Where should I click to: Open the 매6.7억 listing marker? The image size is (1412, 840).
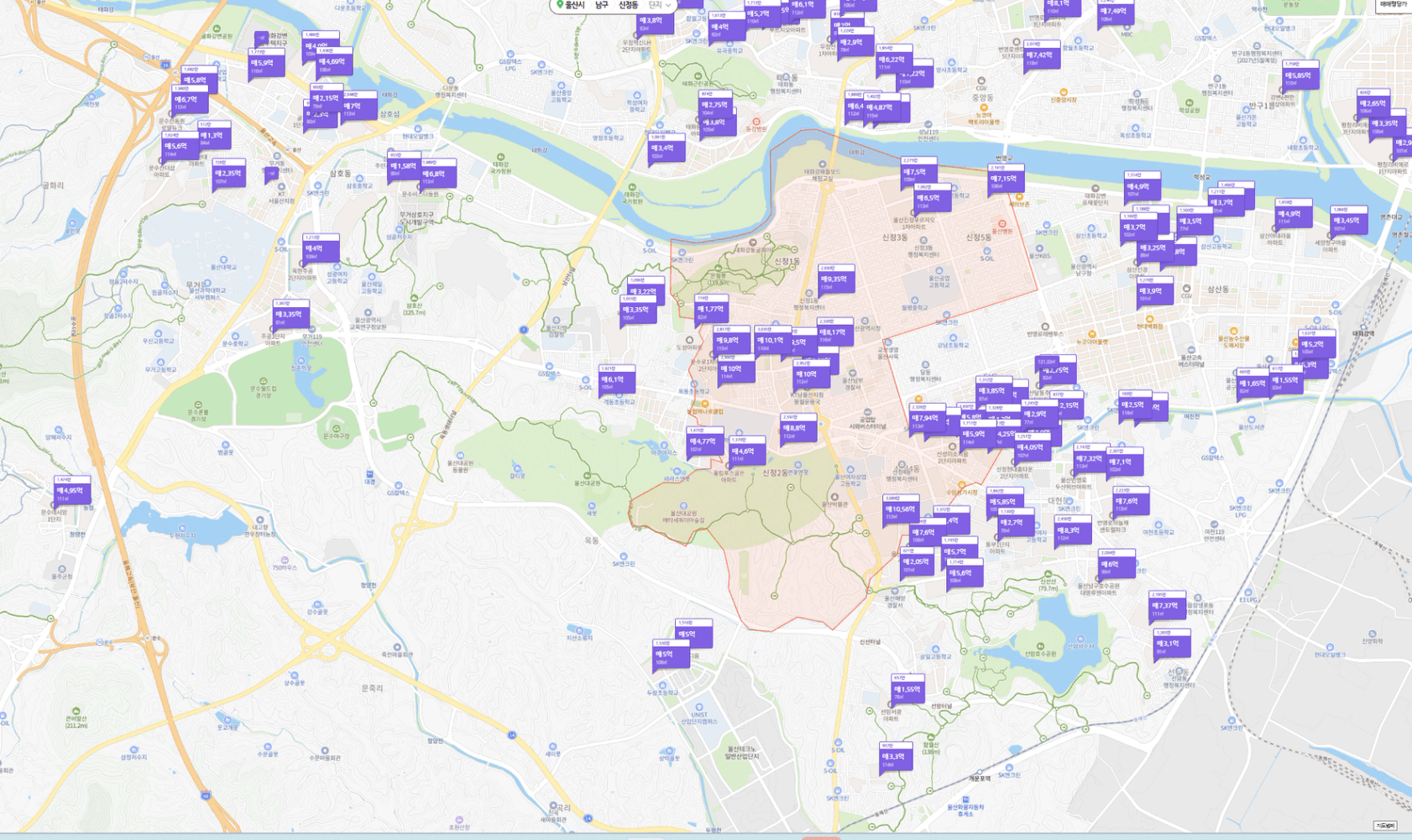point(189,100)
